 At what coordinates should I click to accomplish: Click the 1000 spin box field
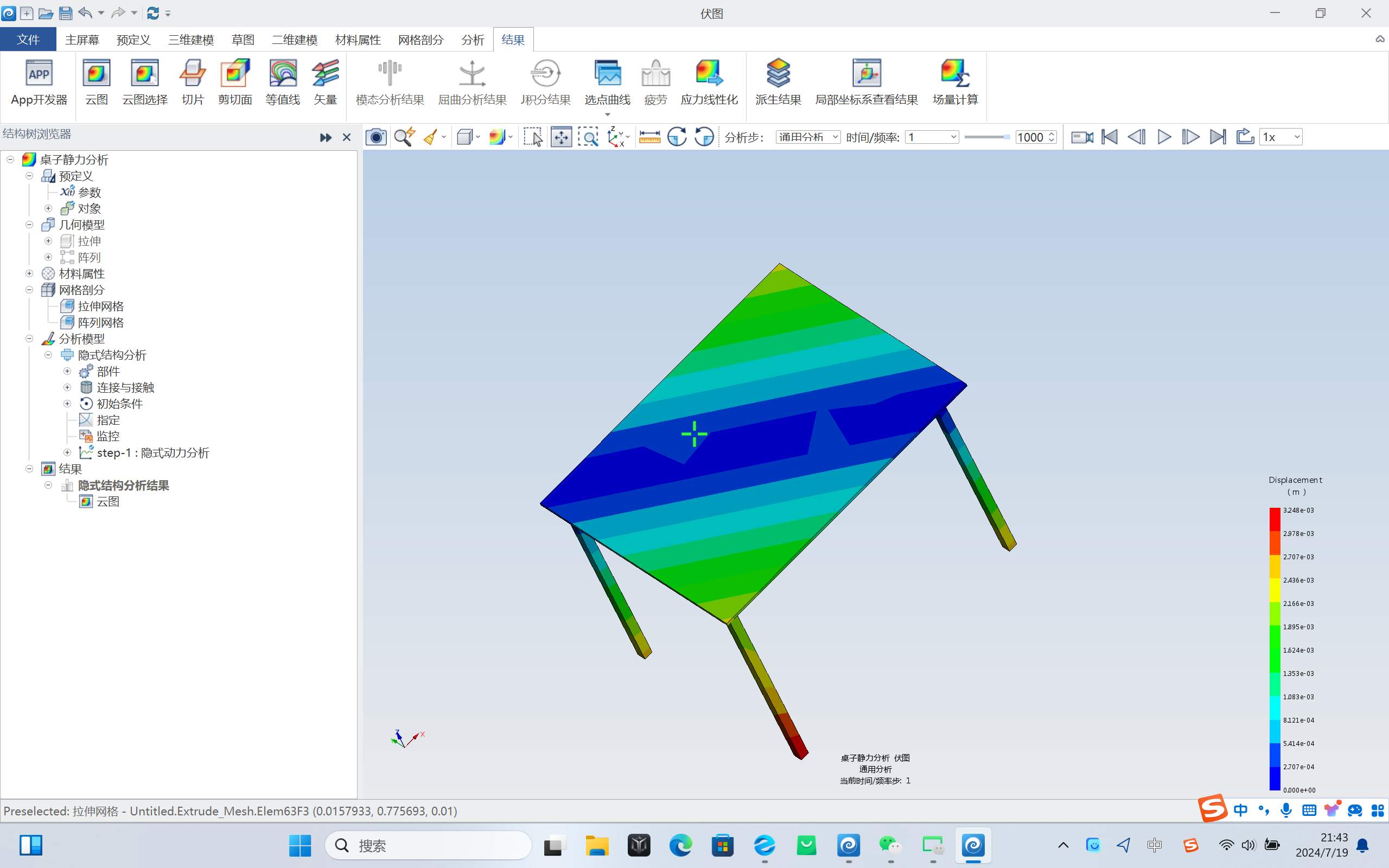(1031, 137)
